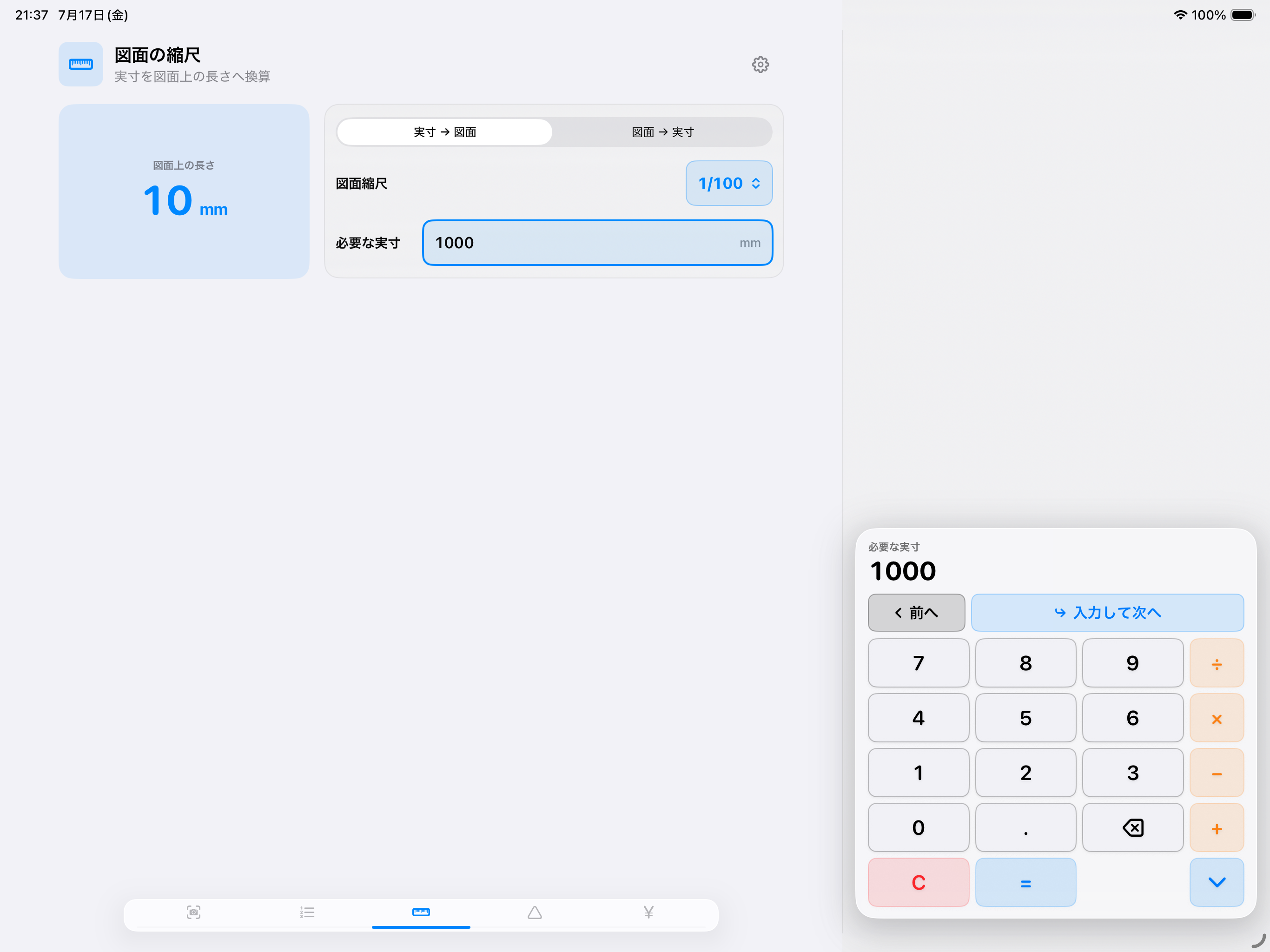Tap the subtitle 実寸を図面上の長さへ換算
This screenshot has width=1270, height=952.
[x=192, y=76]
